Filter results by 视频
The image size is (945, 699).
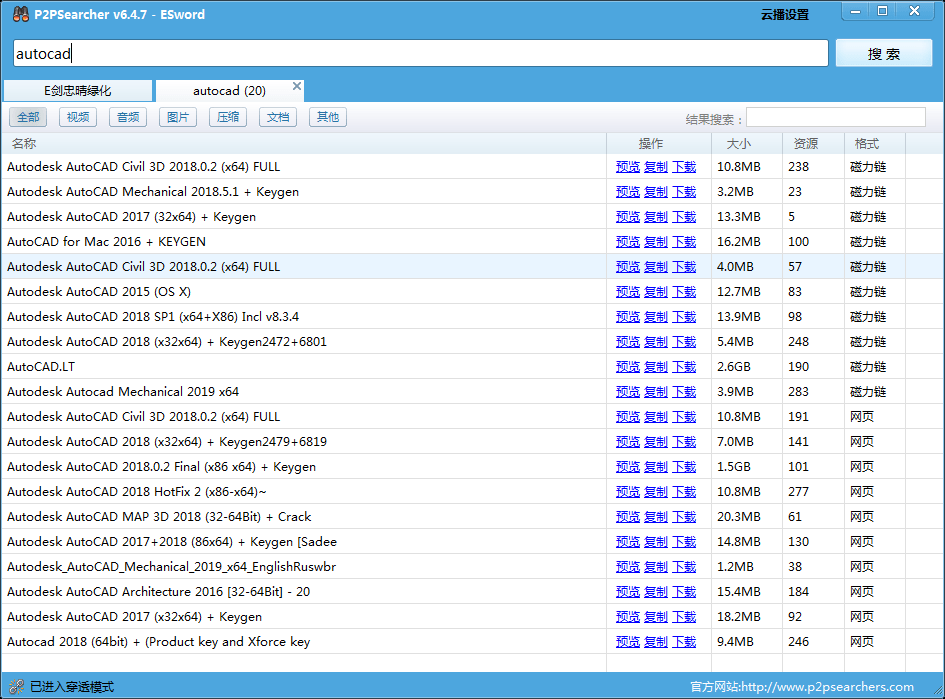(78, 117)
